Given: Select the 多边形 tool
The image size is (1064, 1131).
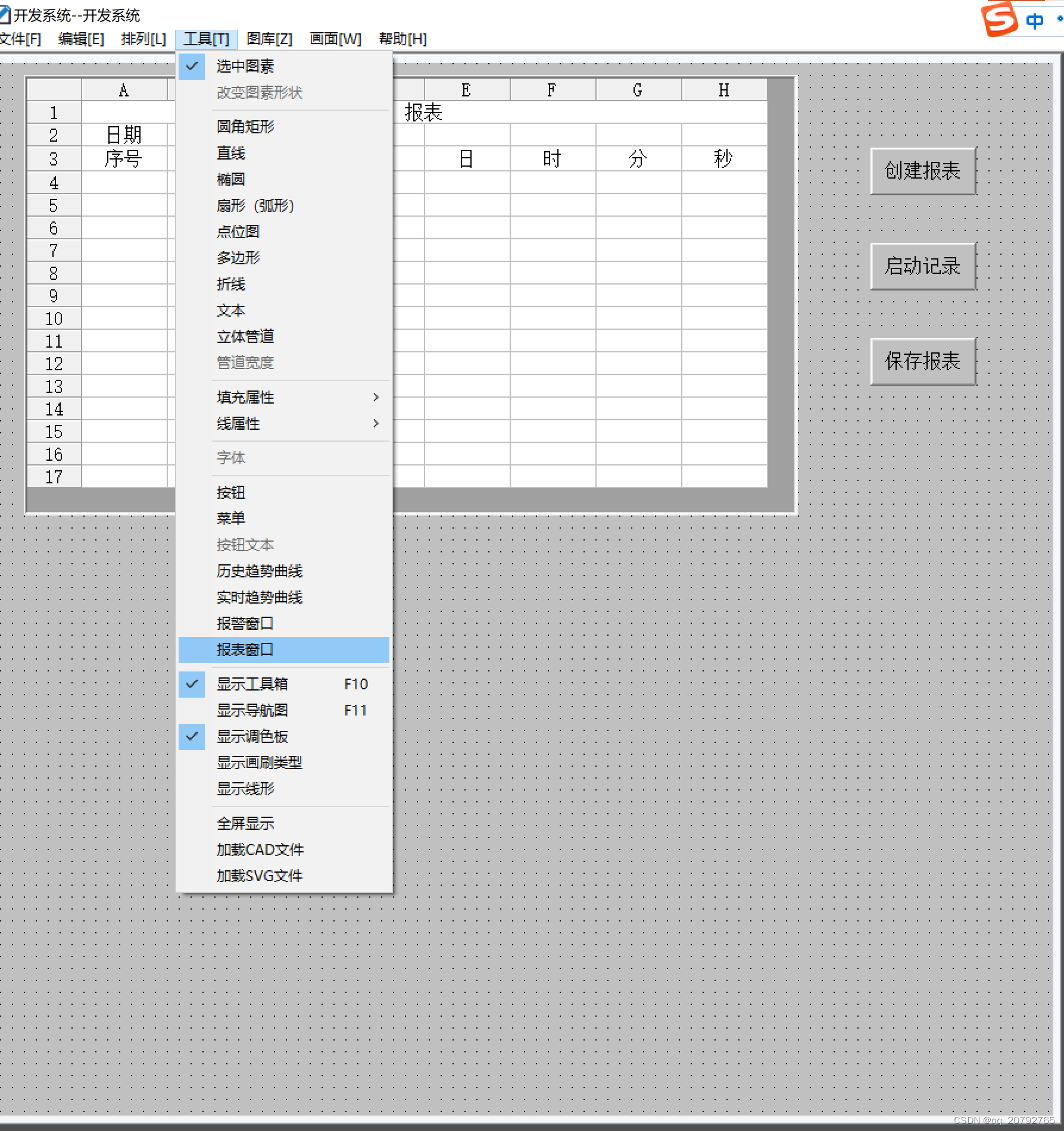Looking at the screenshot, I should coord(284,258).
